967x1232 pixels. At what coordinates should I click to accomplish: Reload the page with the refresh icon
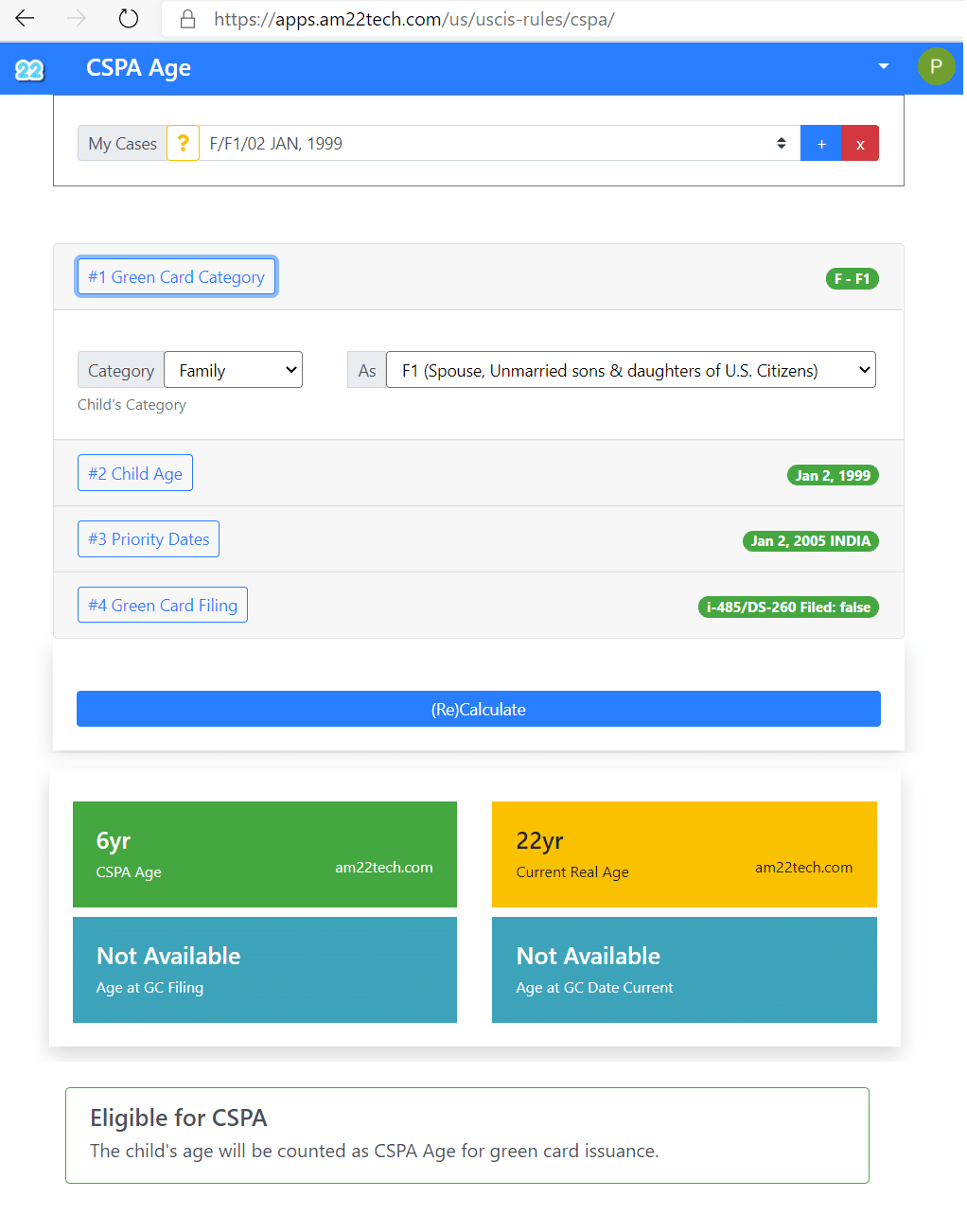pos(129,19)
